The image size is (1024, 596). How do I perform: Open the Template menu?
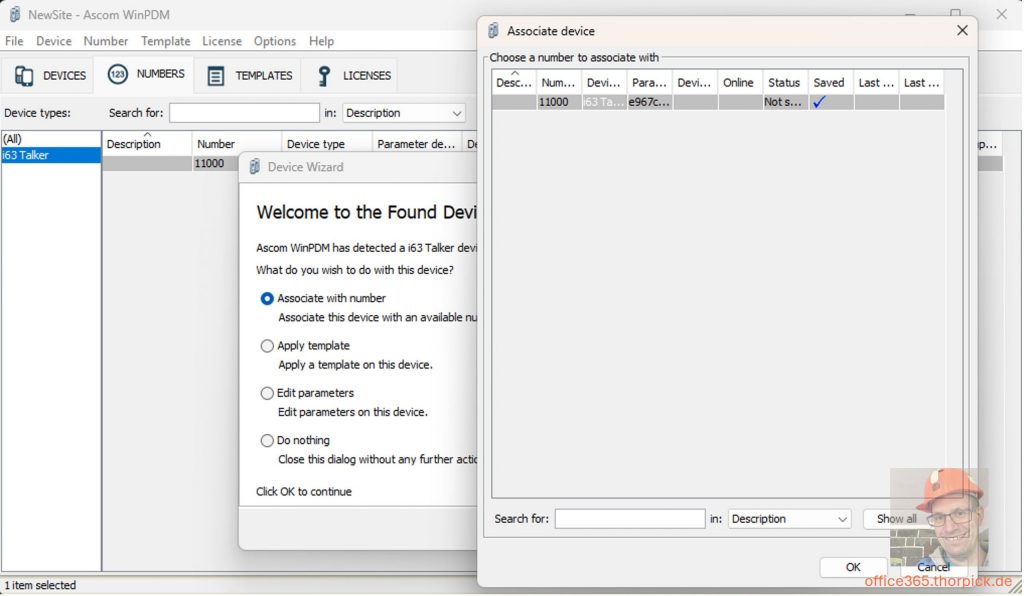pos(165,41)
